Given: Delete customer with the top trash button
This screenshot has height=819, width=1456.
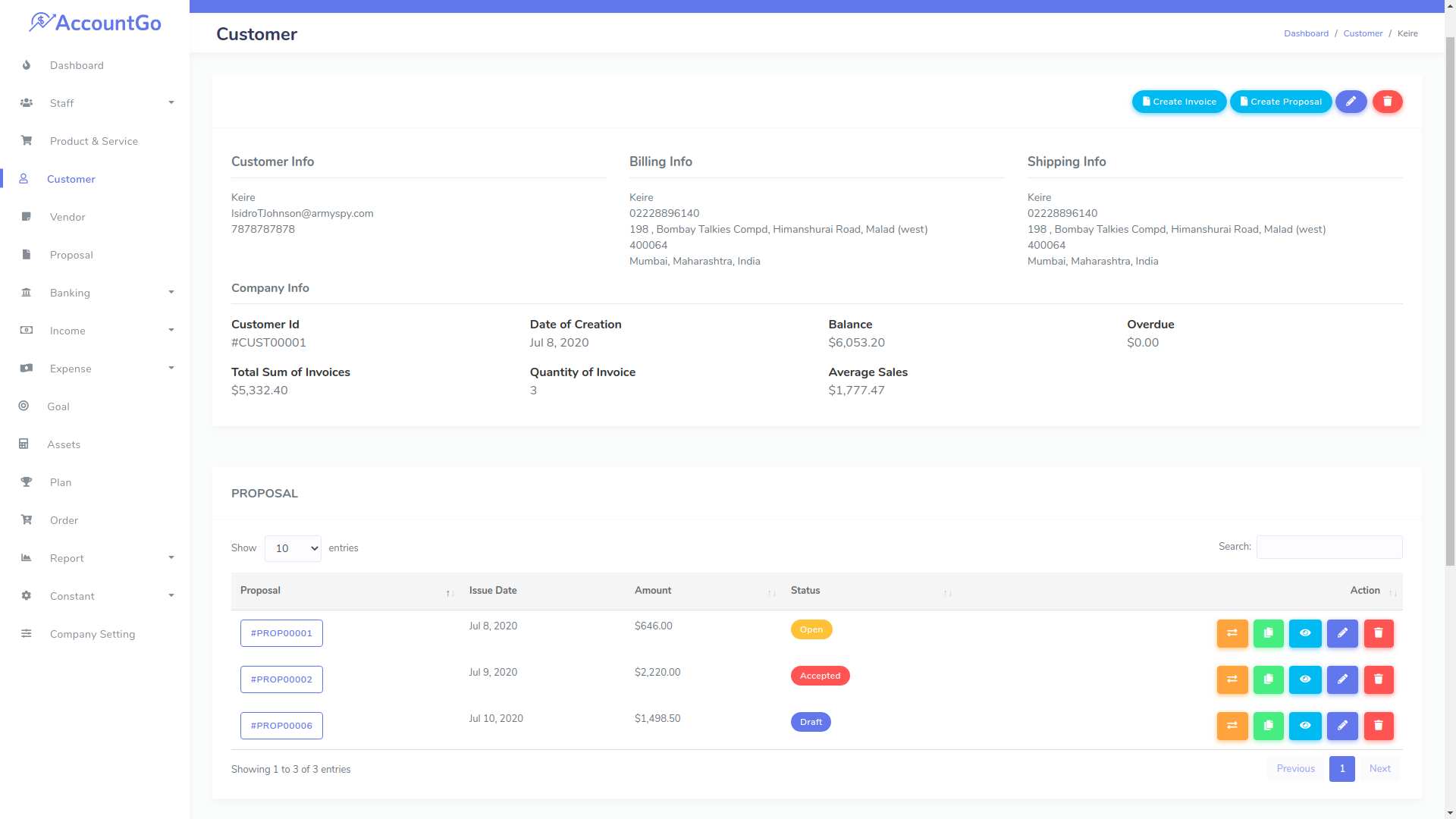Looking at the screenshot, I should pos(1388,102).
